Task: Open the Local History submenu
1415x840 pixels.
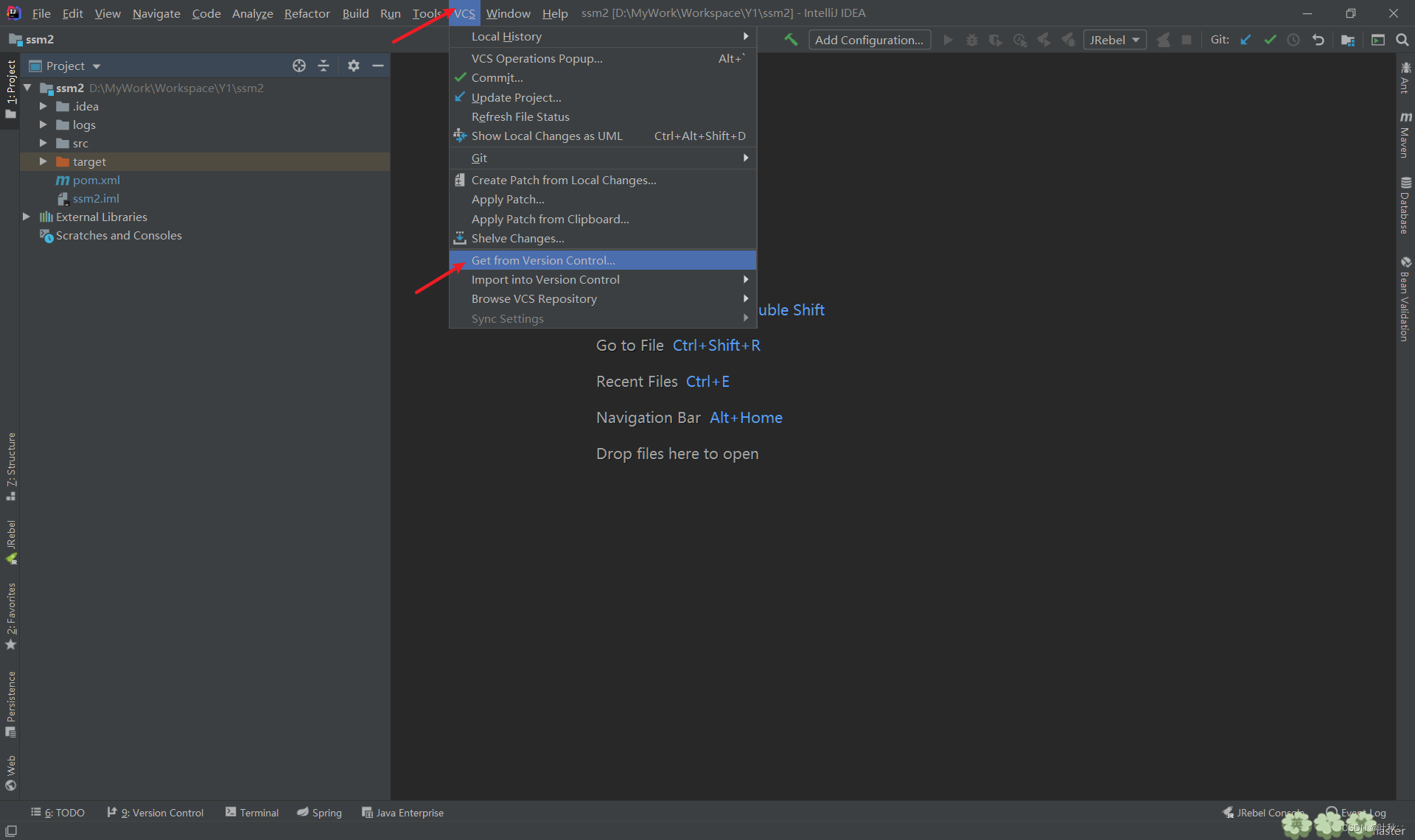Action: (603, 36)
